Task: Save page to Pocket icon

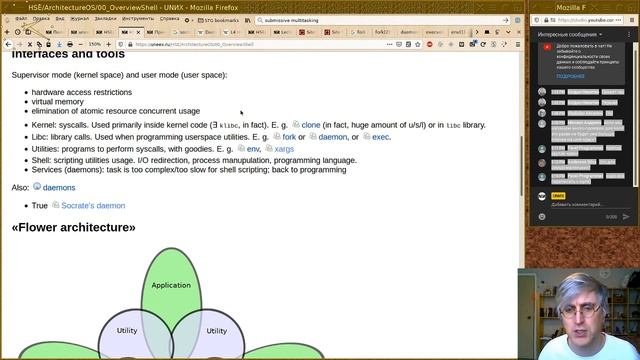Action: point(399,44)
